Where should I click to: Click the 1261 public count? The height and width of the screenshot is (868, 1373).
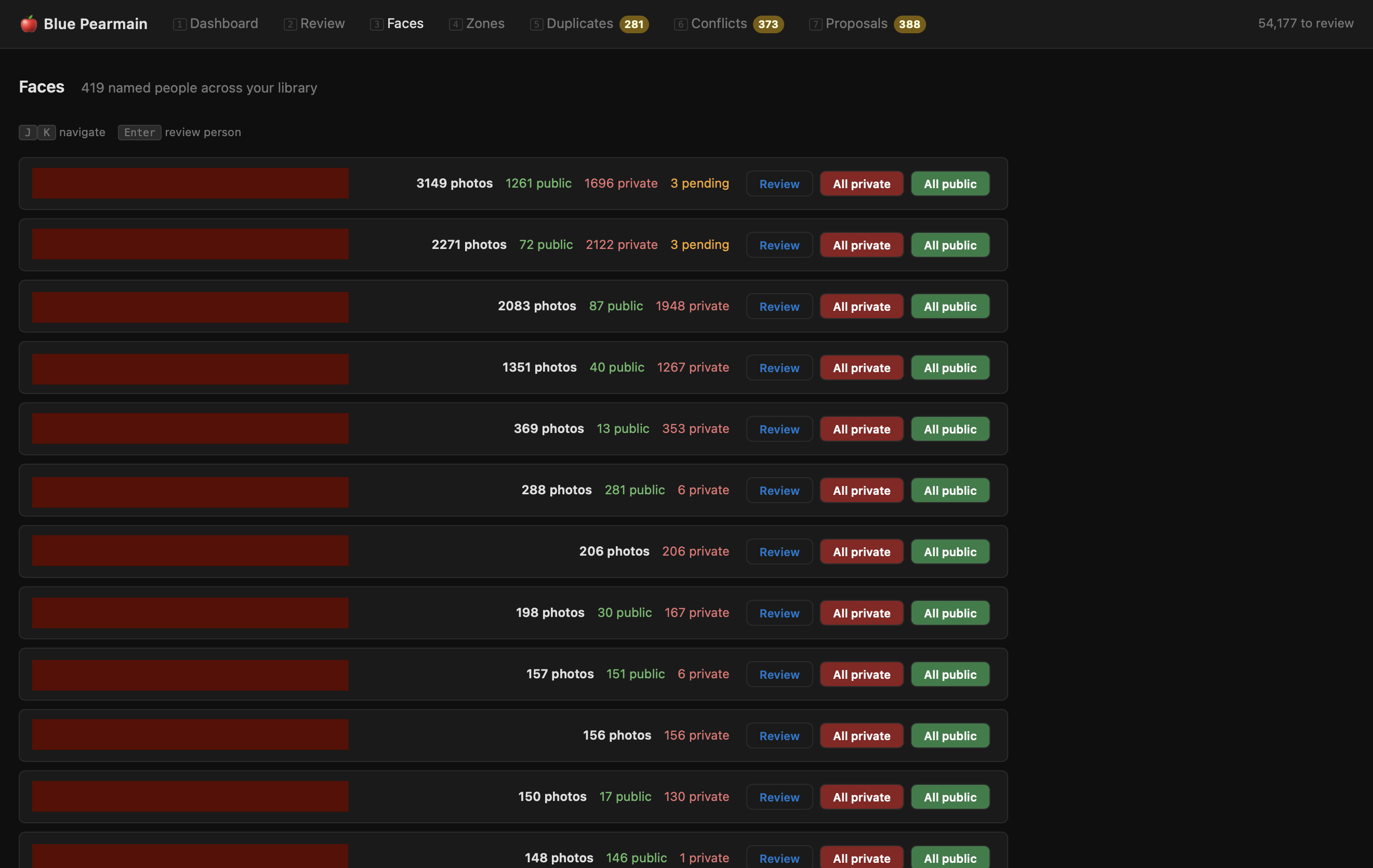click(x=538, y=183)
